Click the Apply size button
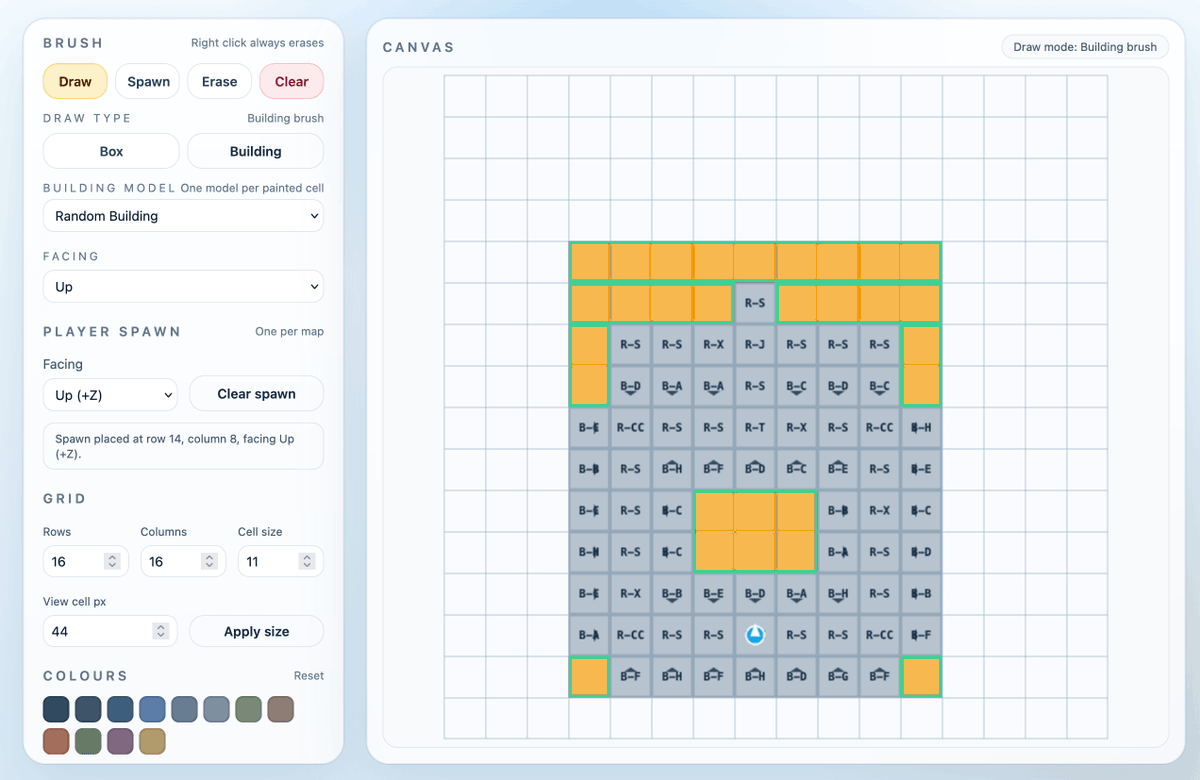Viewport: 1200px width, 780px height. 257,632
